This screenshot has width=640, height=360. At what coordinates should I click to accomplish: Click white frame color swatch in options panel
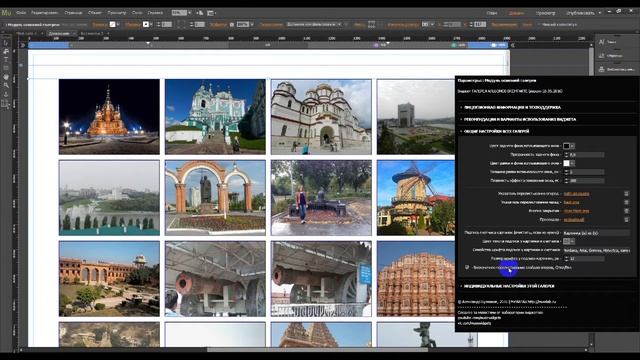pos(567,163)
